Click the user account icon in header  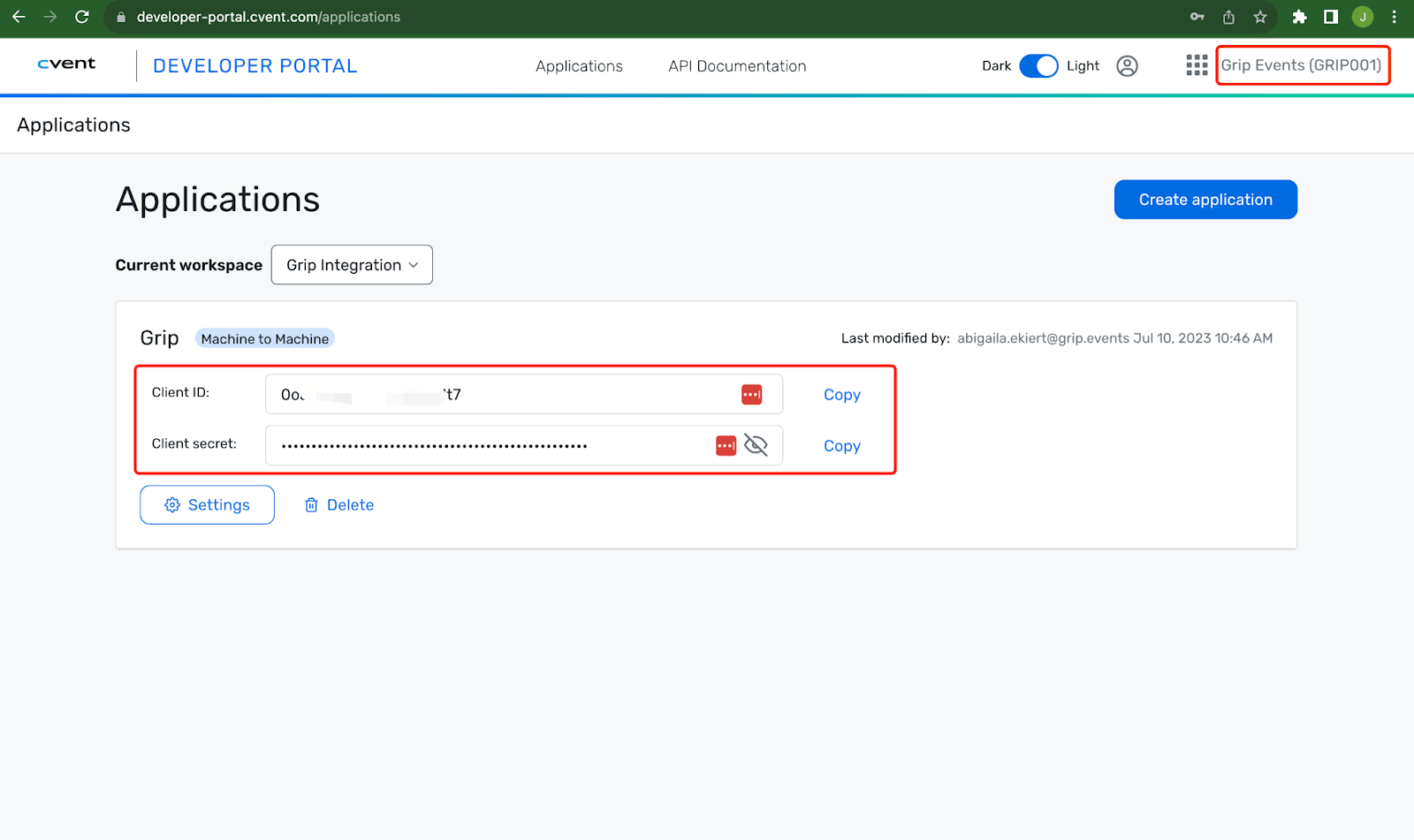[1127, 65]
